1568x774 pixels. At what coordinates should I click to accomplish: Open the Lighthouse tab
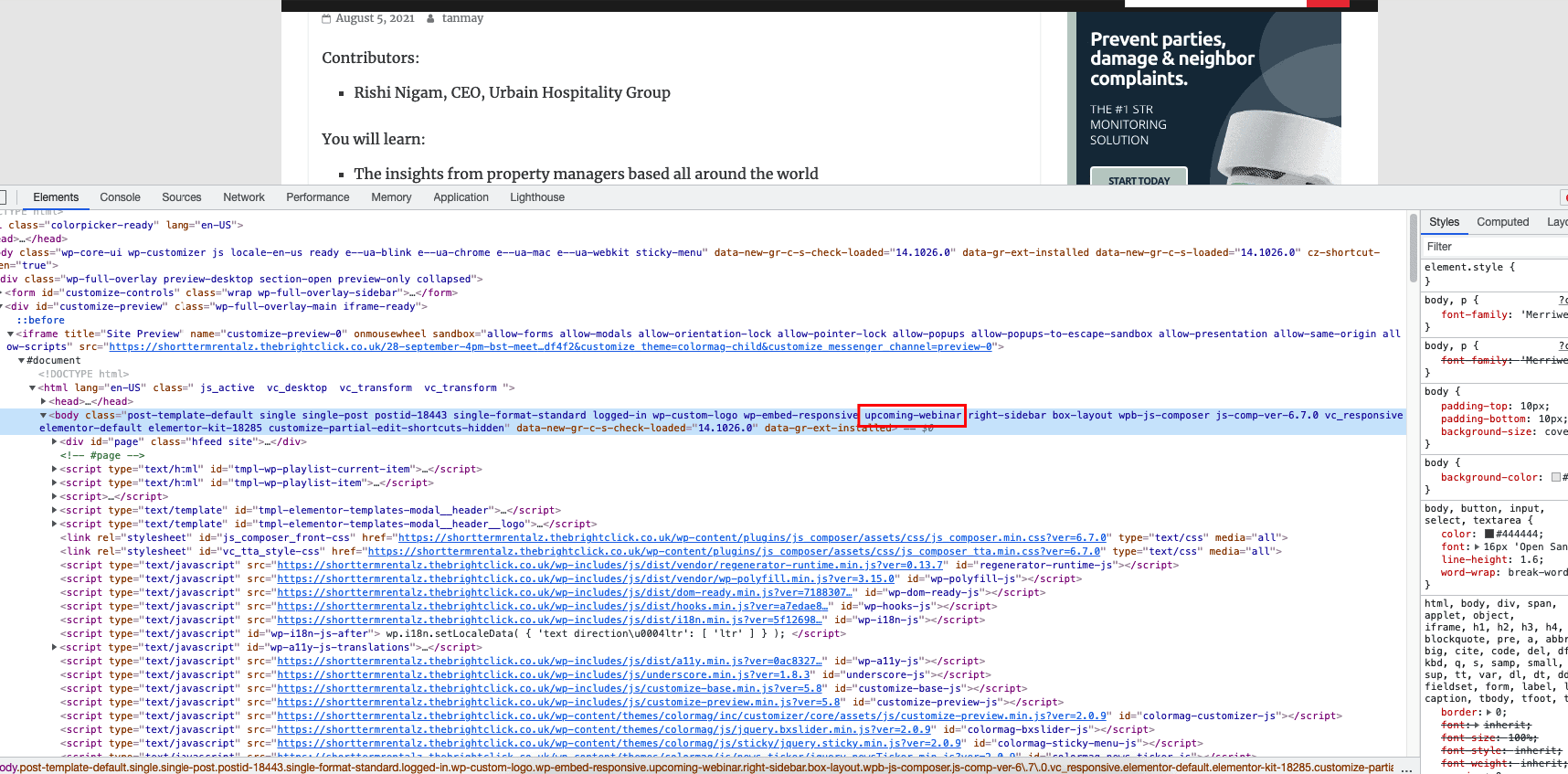(537, 197)
